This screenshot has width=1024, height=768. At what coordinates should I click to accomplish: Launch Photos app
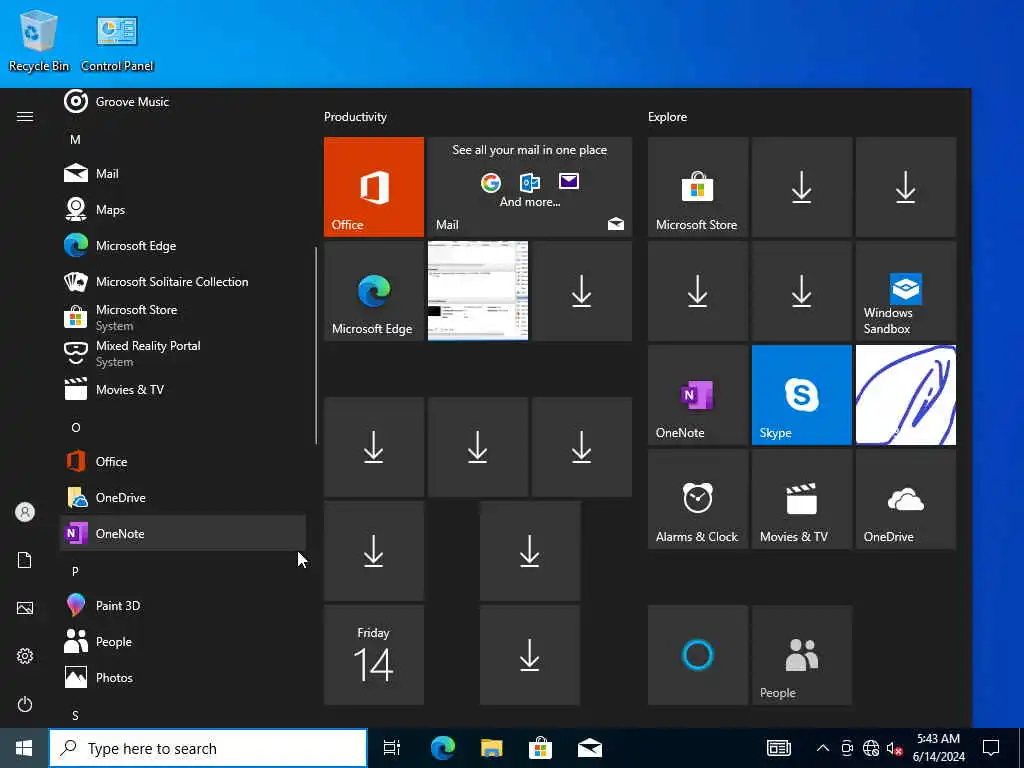(183, 677)
